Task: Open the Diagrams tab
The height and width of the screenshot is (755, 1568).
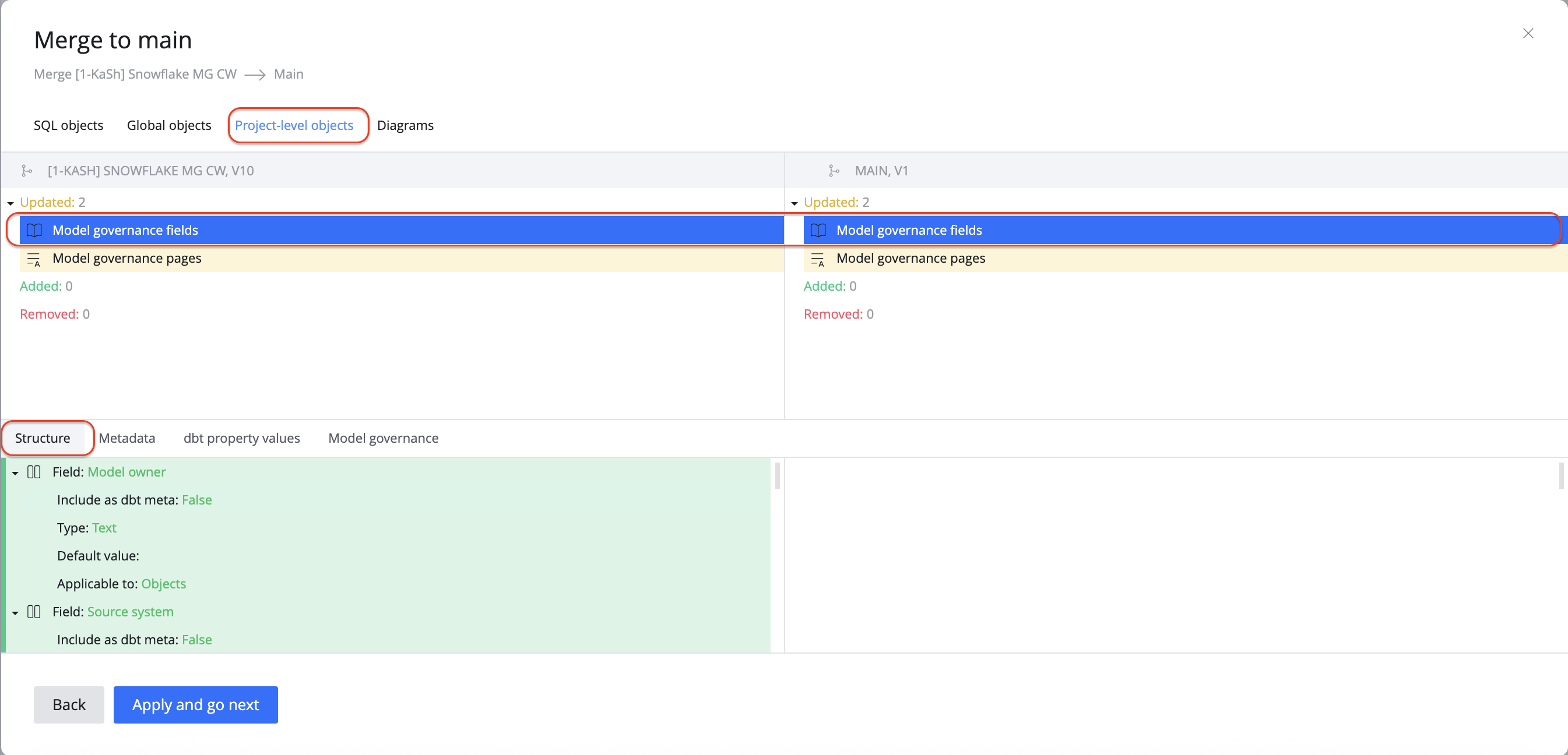Action: (405, 125)
